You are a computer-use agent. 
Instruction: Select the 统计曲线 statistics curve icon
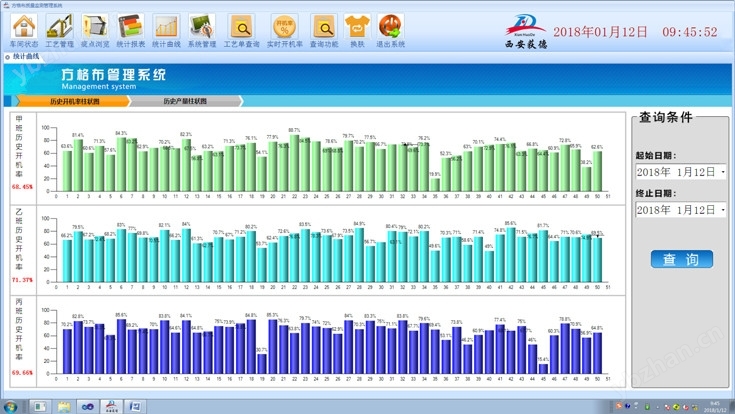[x=166, y=27]
